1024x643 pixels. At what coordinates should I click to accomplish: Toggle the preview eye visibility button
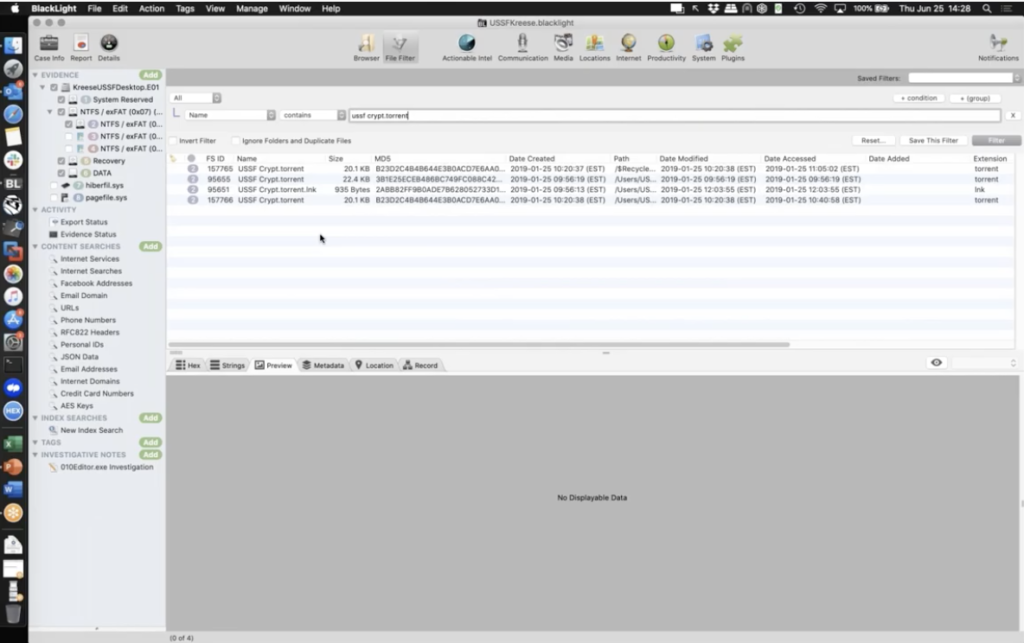coord(936,363)
